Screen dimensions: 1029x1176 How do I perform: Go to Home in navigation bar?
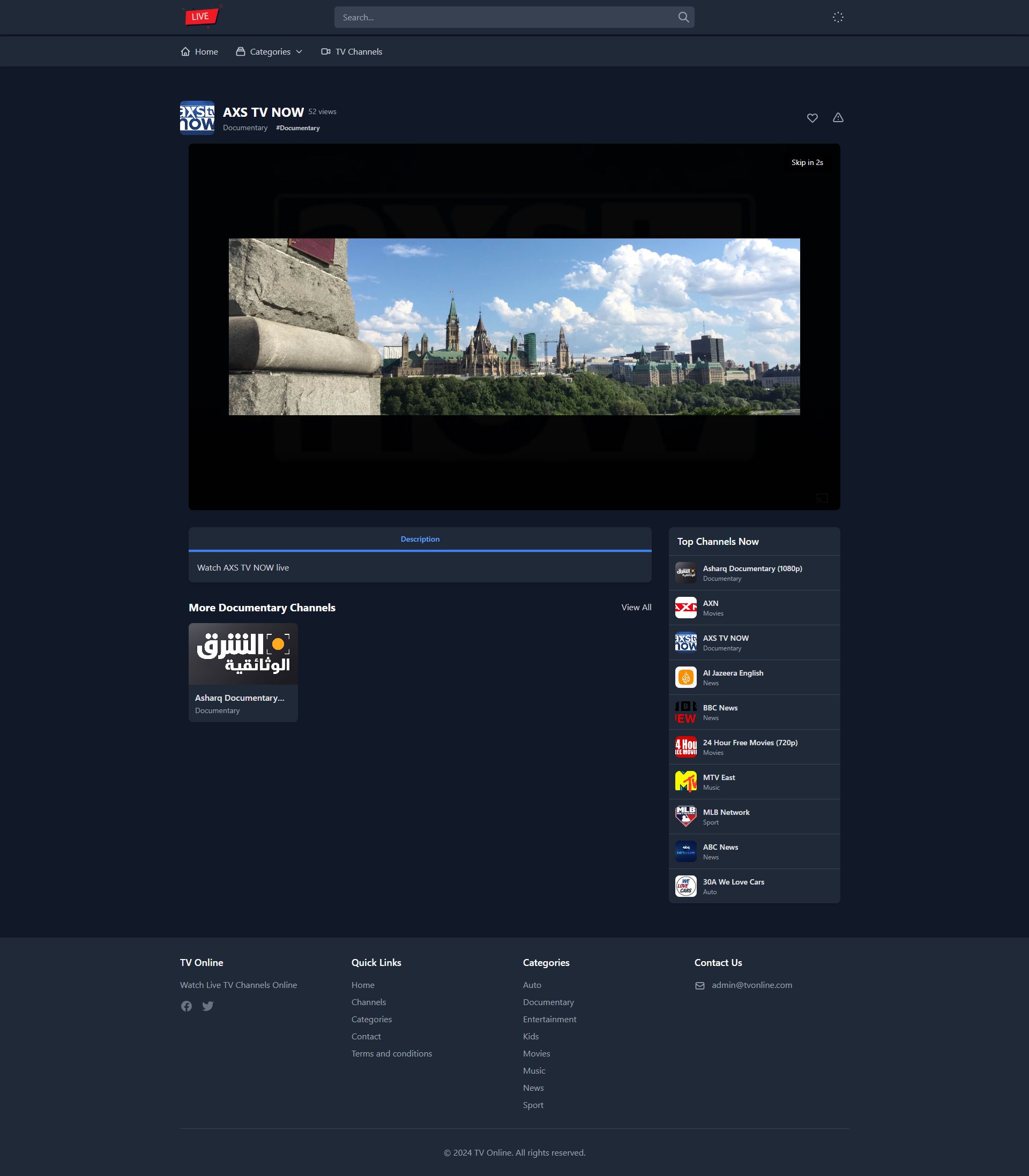pyautogui.click(x=199, y=51)
